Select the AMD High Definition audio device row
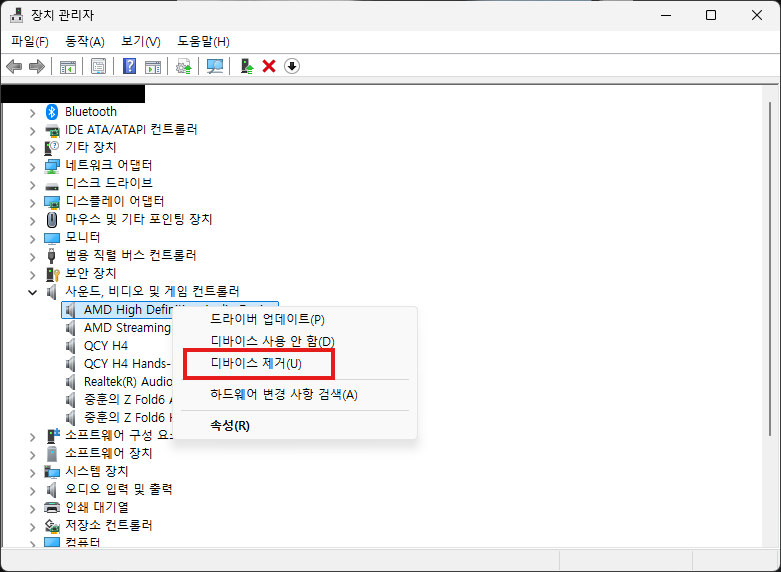The width and height of the screenshot is (781, 572). pyautogui.click(x=119, y=310)
